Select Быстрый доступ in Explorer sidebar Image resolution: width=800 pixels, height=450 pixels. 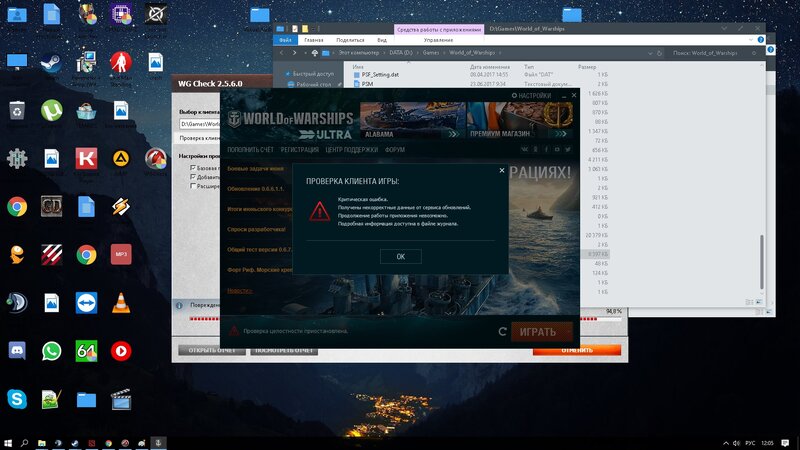tap(312, 74)
